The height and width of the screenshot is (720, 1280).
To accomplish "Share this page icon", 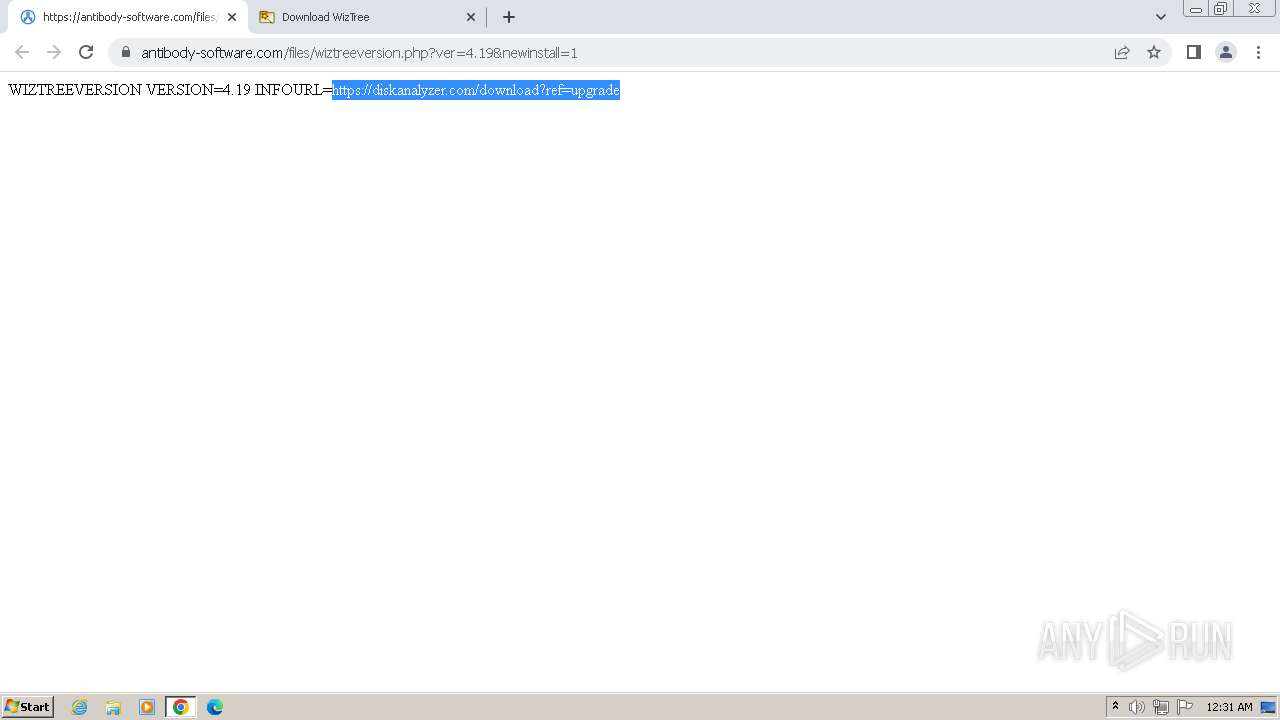I will pos(1122,52).
